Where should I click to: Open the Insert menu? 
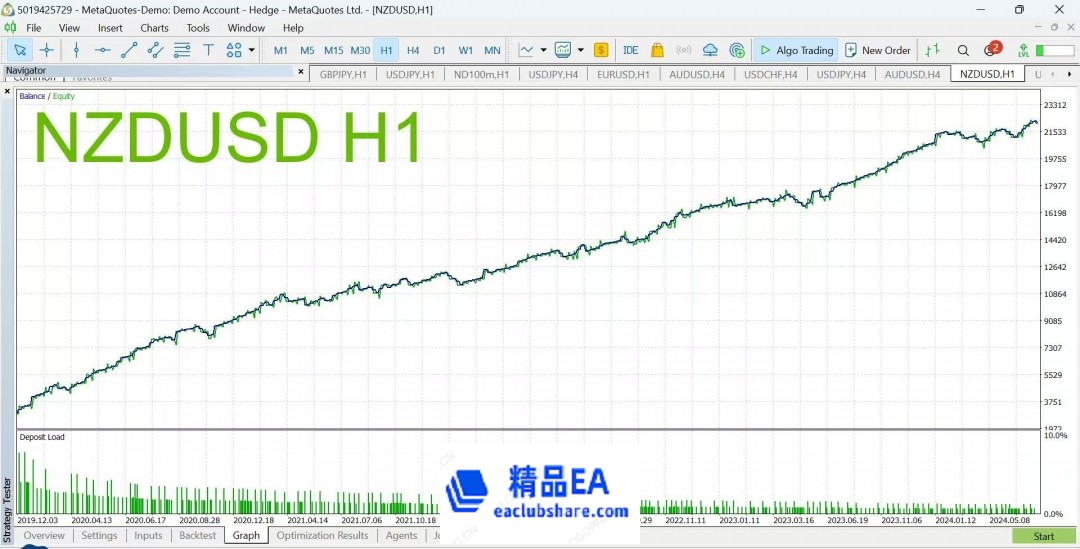pos(110,28)
